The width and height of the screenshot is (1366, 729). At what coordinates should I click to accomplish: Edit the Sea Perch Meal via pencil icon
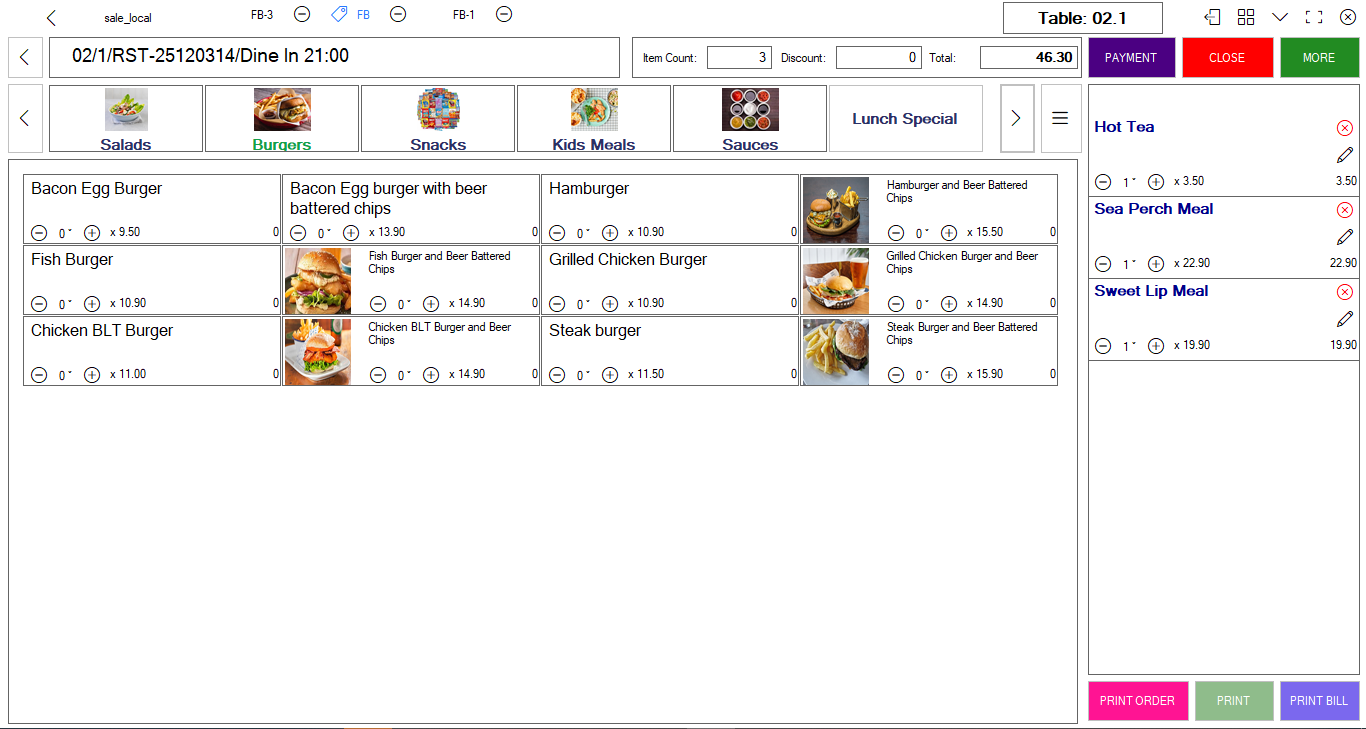tap(1345, 236)
